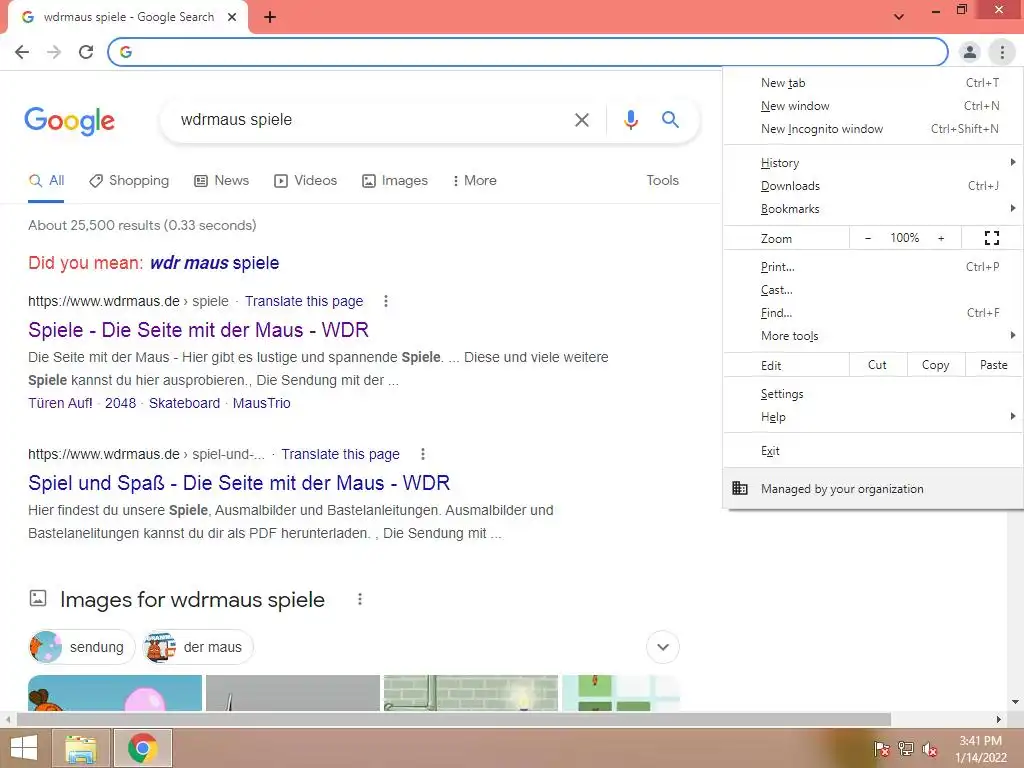This screenshot has width=1024, height=768.
Task: Open the search Tools options
Action: (x=662, y=180)
